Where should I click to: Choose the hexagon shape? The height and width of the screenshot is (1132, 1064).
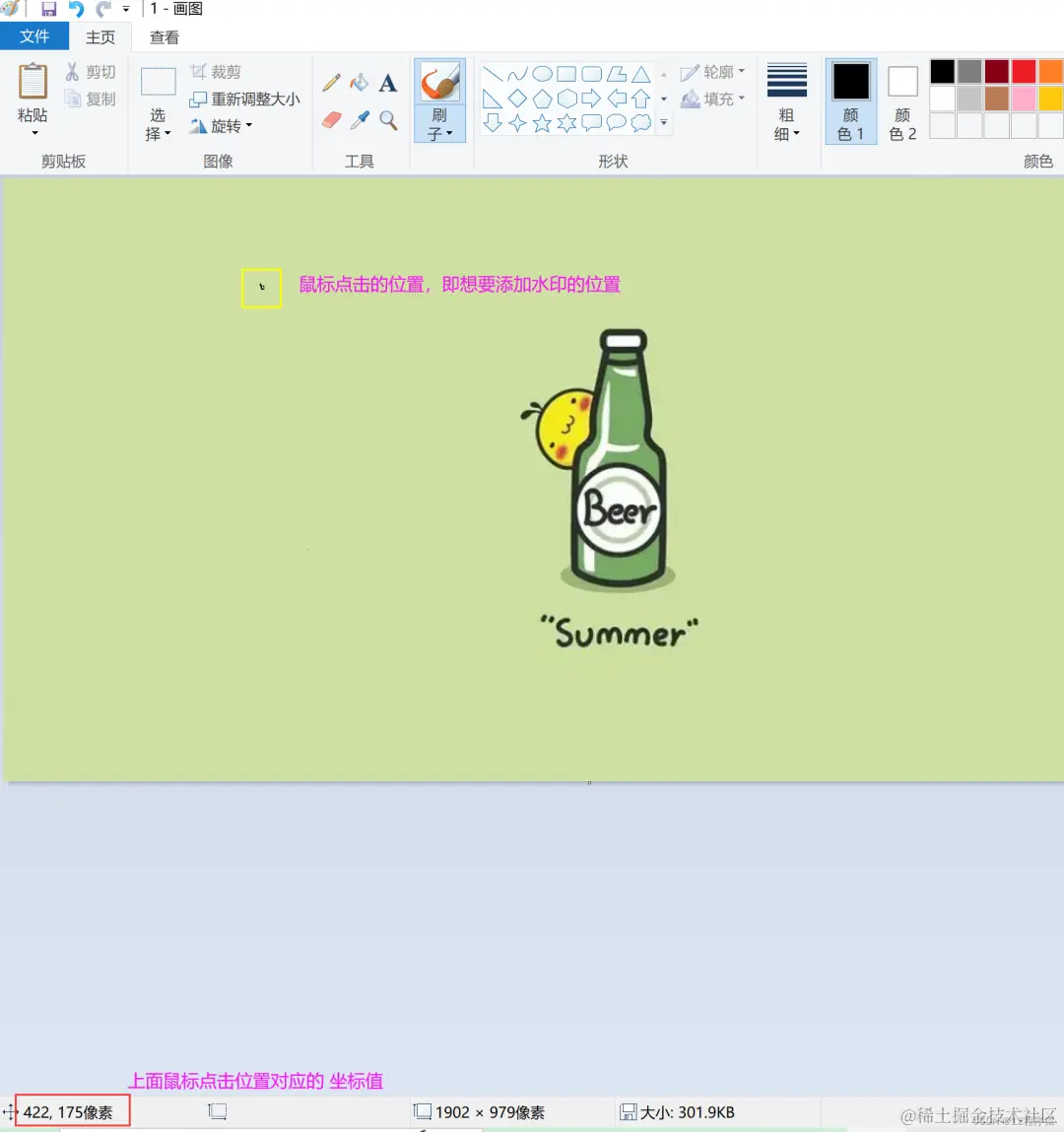(x=567, y=99)
